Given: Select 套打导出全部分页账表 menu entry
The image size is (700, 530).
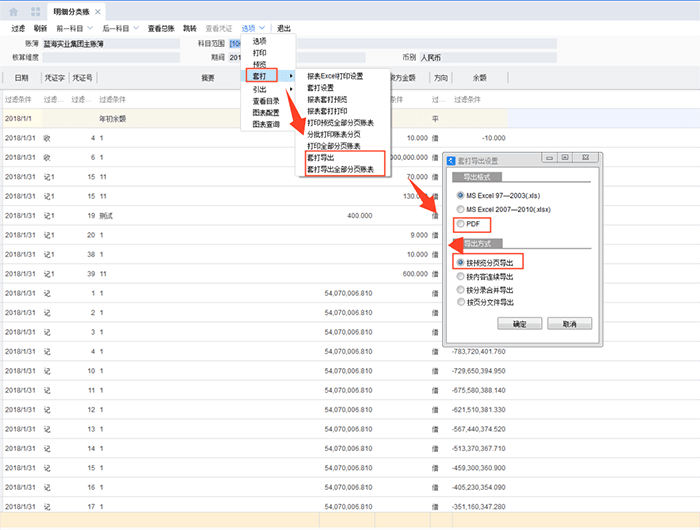Looking at the screenshot, I should tap(340, 170).
